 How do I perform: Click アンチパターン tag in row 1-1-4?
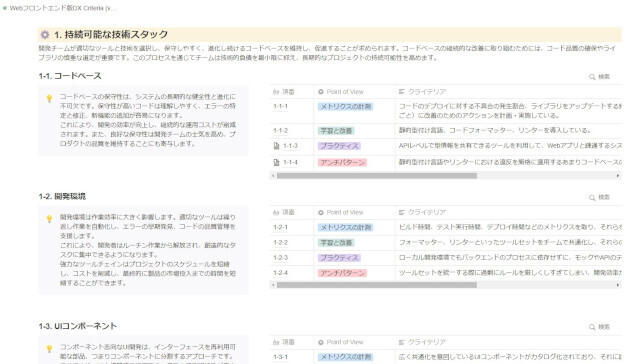[x=342, y=163]
